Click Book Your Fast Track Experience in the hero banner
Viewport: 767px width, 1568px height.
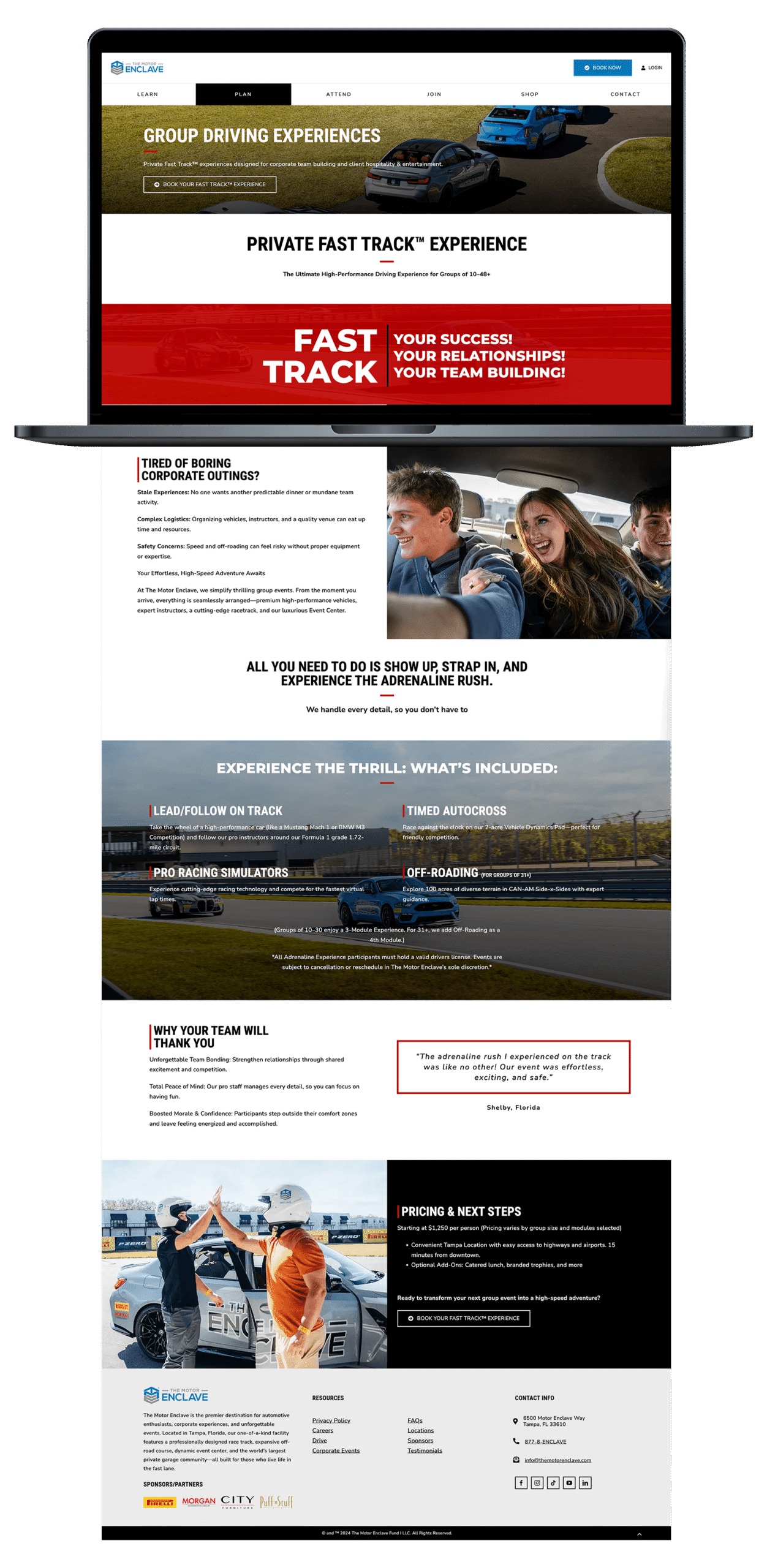(x=210, y=184)
